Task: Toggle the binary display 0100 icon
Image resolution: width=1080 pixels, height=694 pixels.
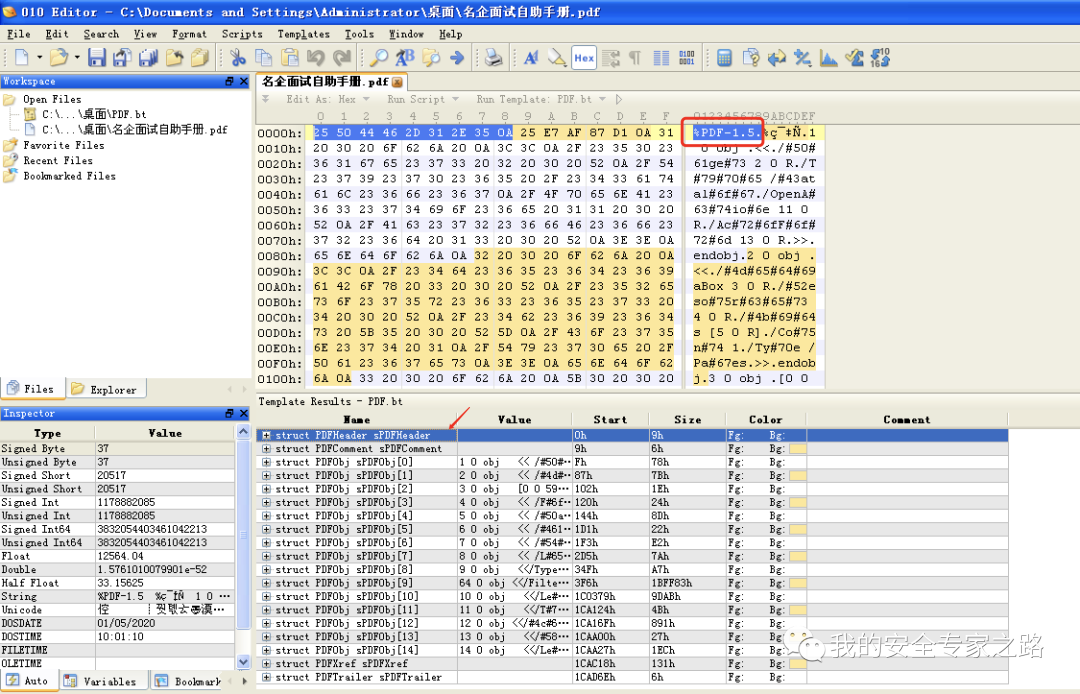Action: click(688, 57)
